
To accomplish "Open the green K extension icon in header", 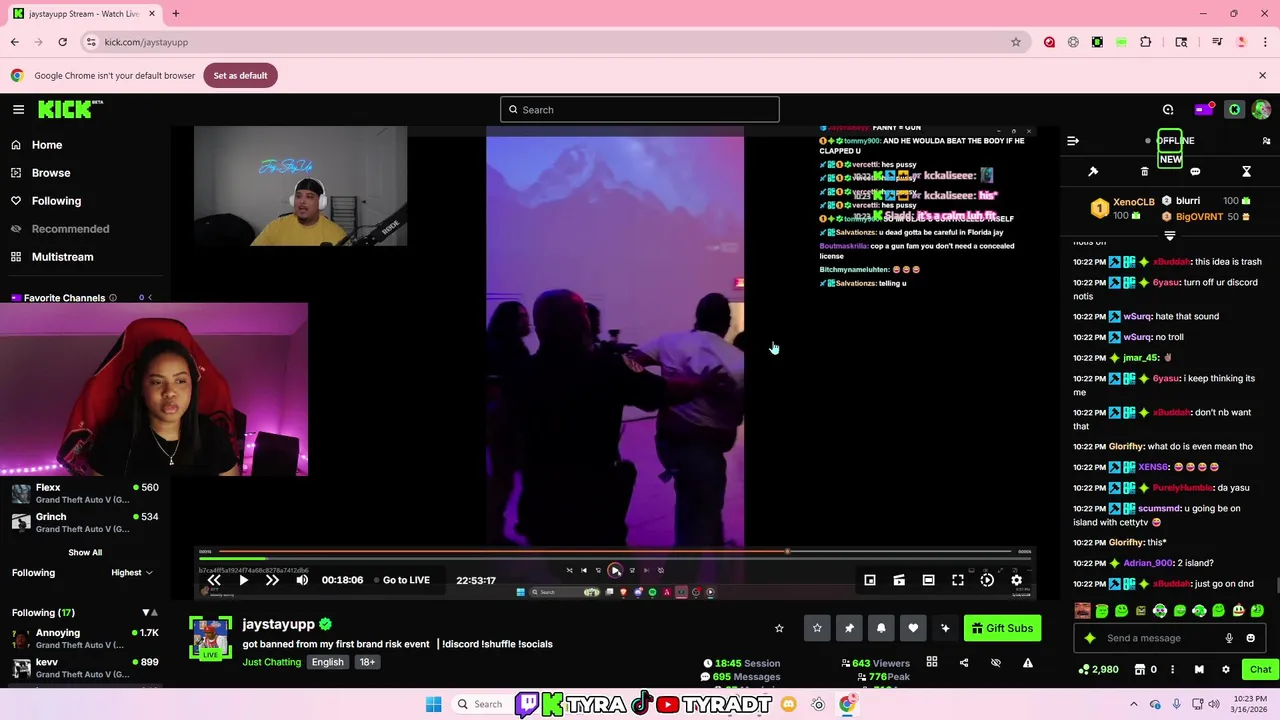I will (1234, 109).
